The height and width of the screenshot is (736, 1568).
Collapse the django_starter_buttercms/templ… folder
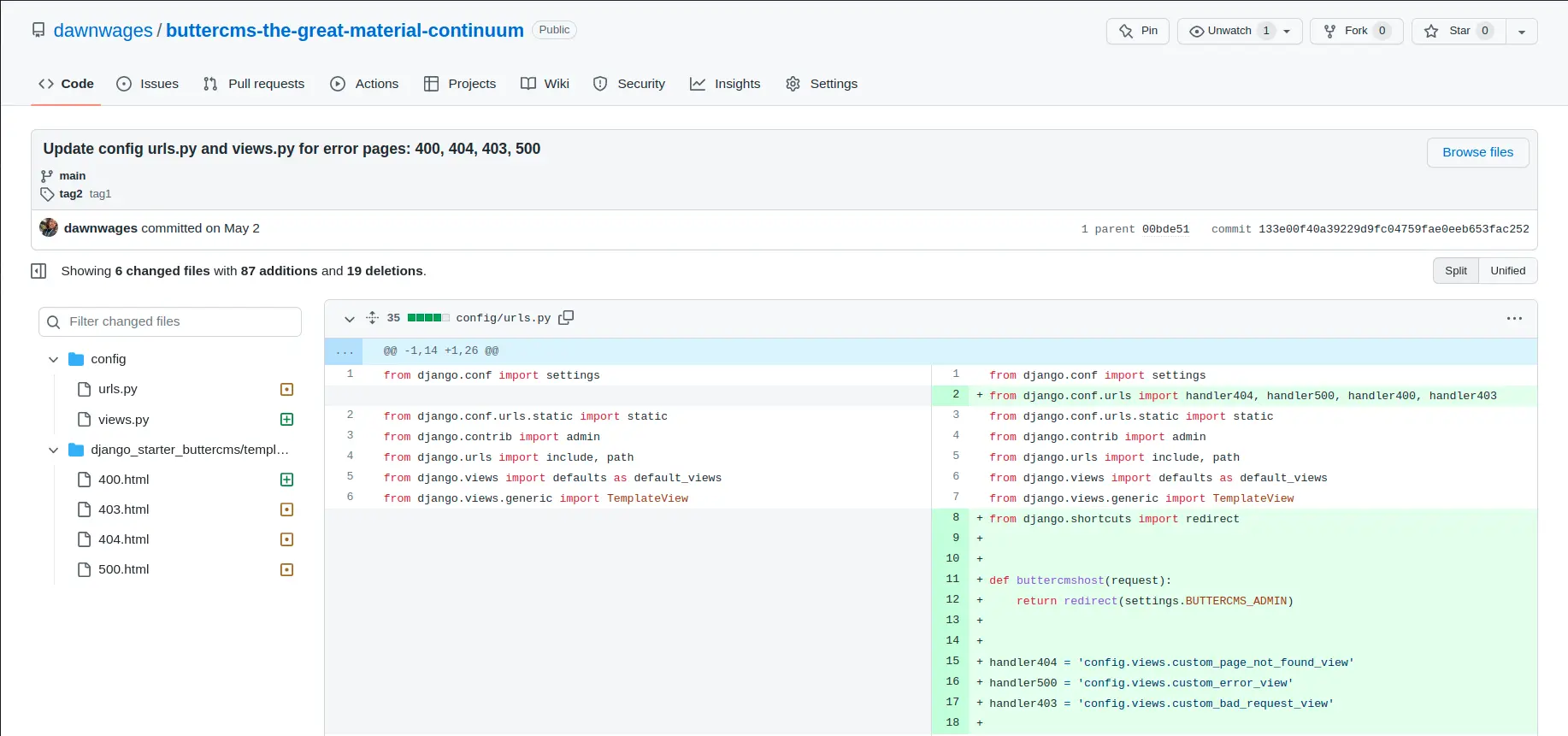(53, 450)
